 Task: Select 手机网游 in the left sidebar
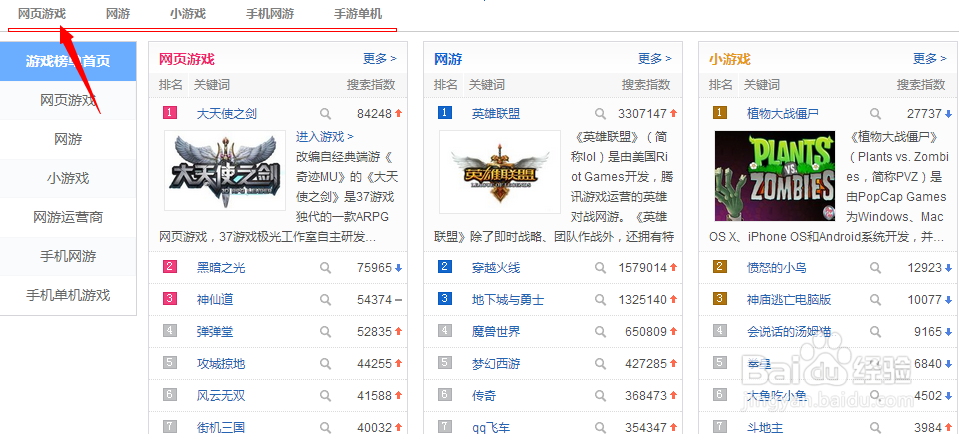68,256
